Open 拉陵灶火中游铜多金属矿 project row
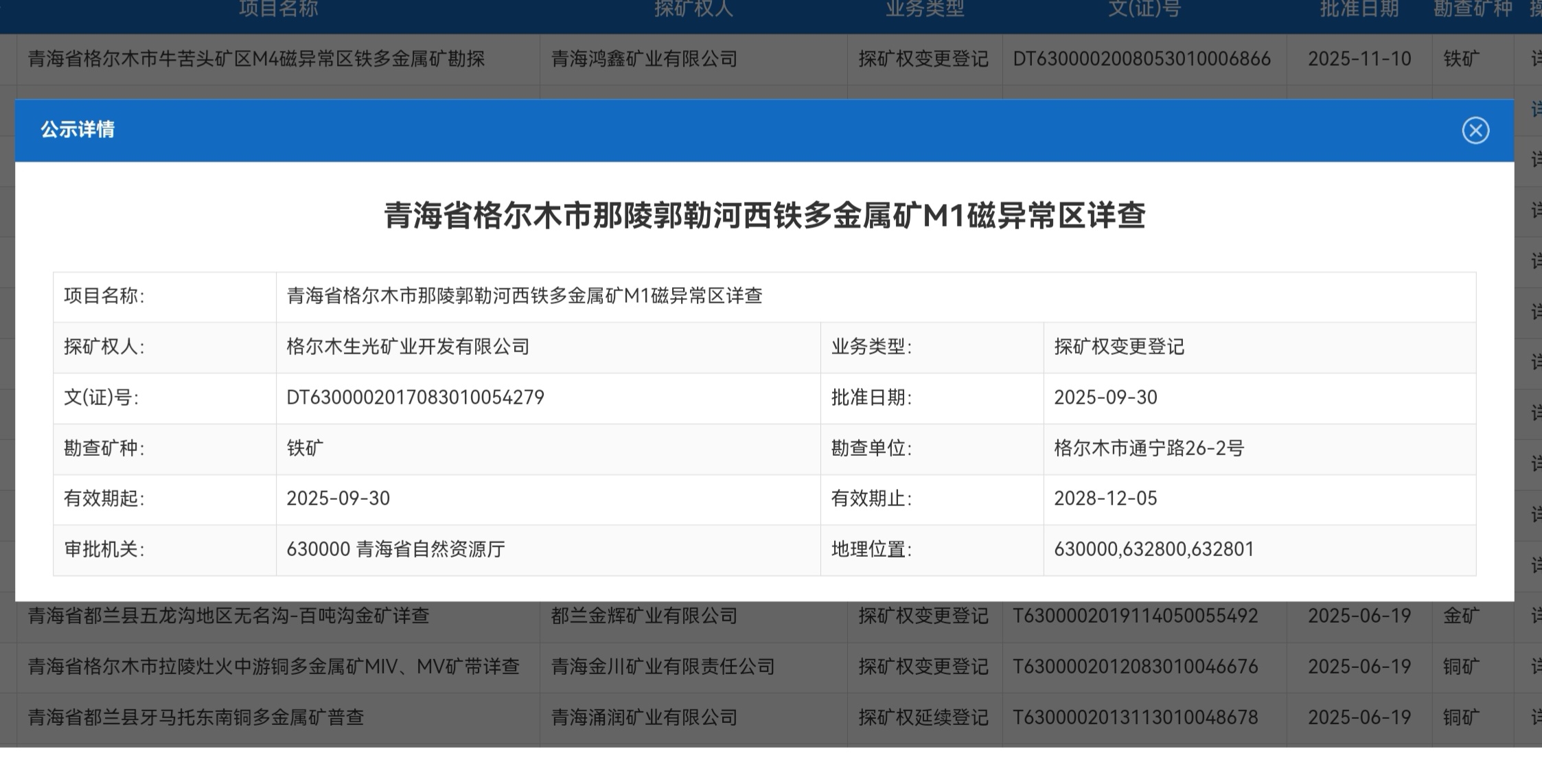This screenshot has height=784, width=1542. click(273, 667)
